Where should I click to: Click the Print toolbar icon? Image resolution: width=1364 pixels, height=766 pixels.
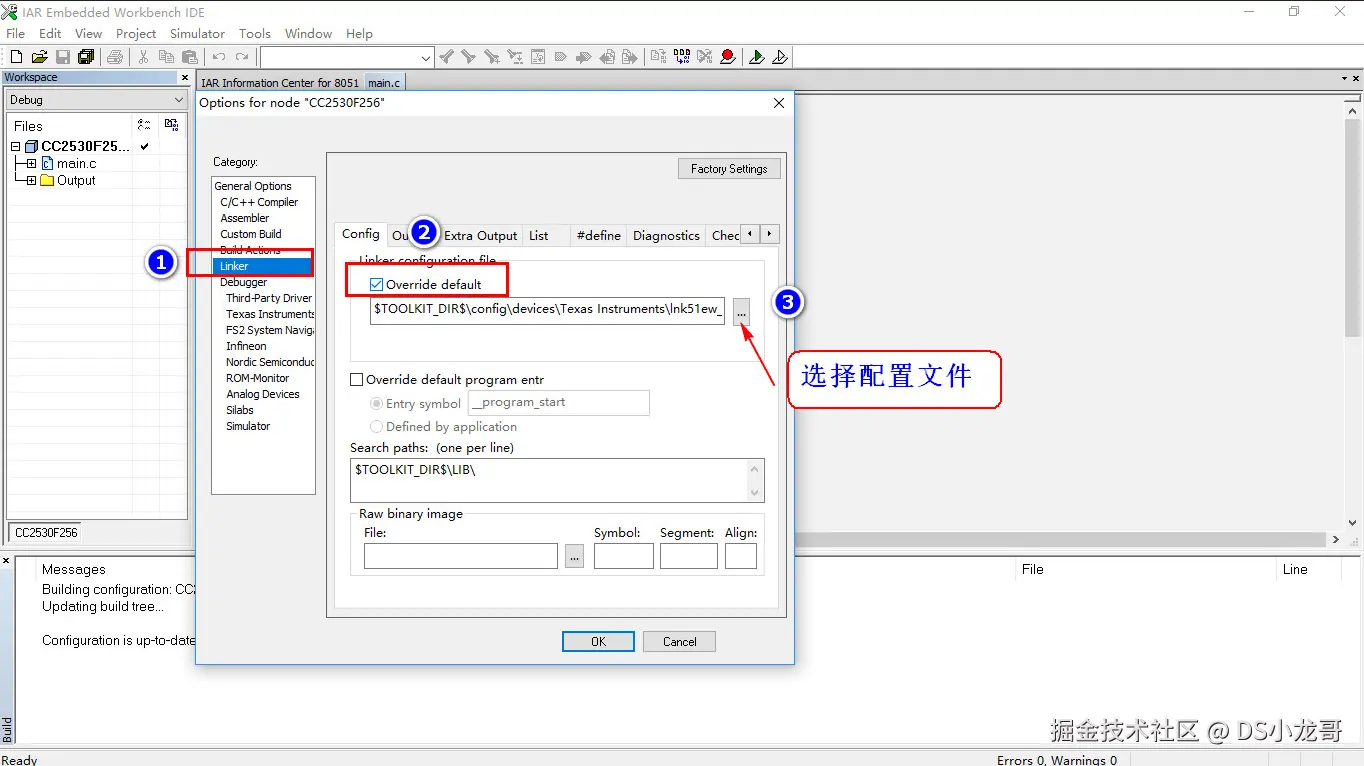[x=114, y=57]
